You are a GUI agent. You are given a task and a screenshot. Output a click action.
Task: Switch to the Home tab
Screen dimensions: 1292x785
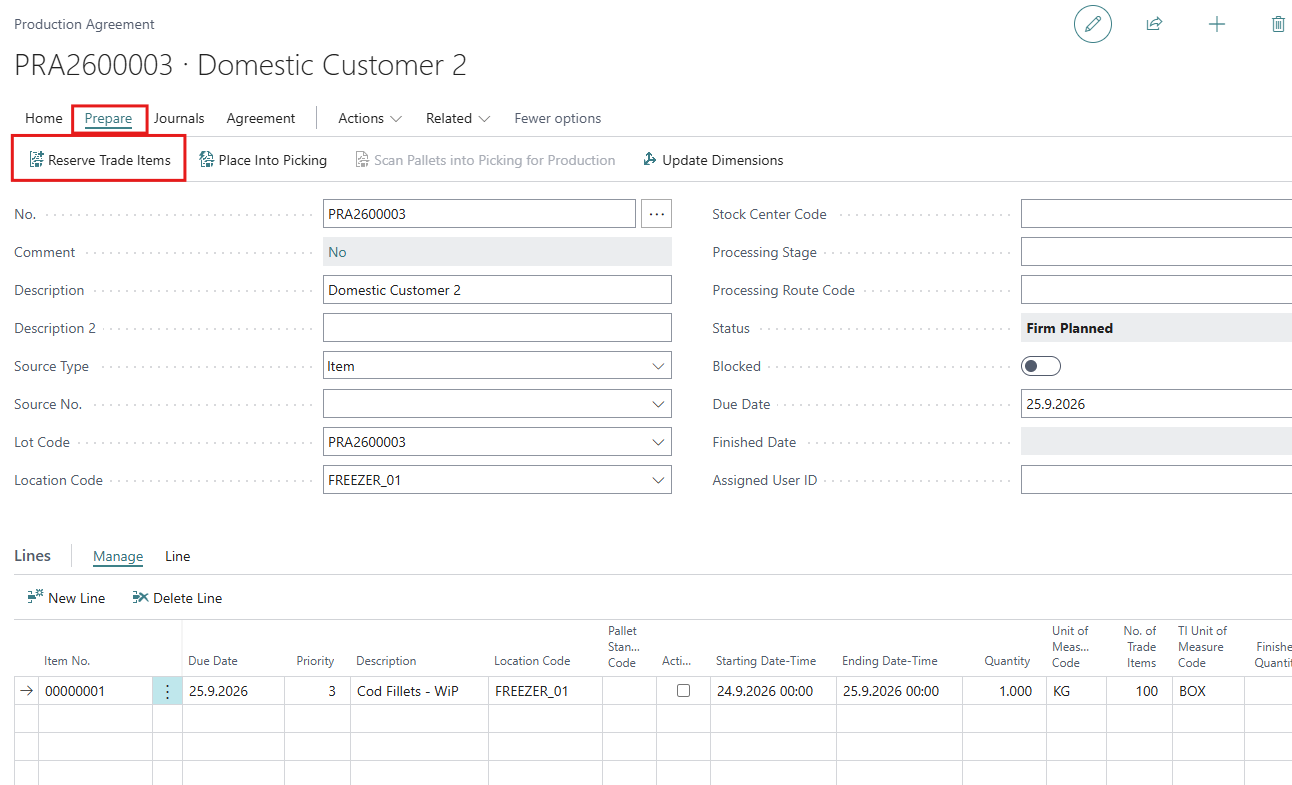(44, 118)
